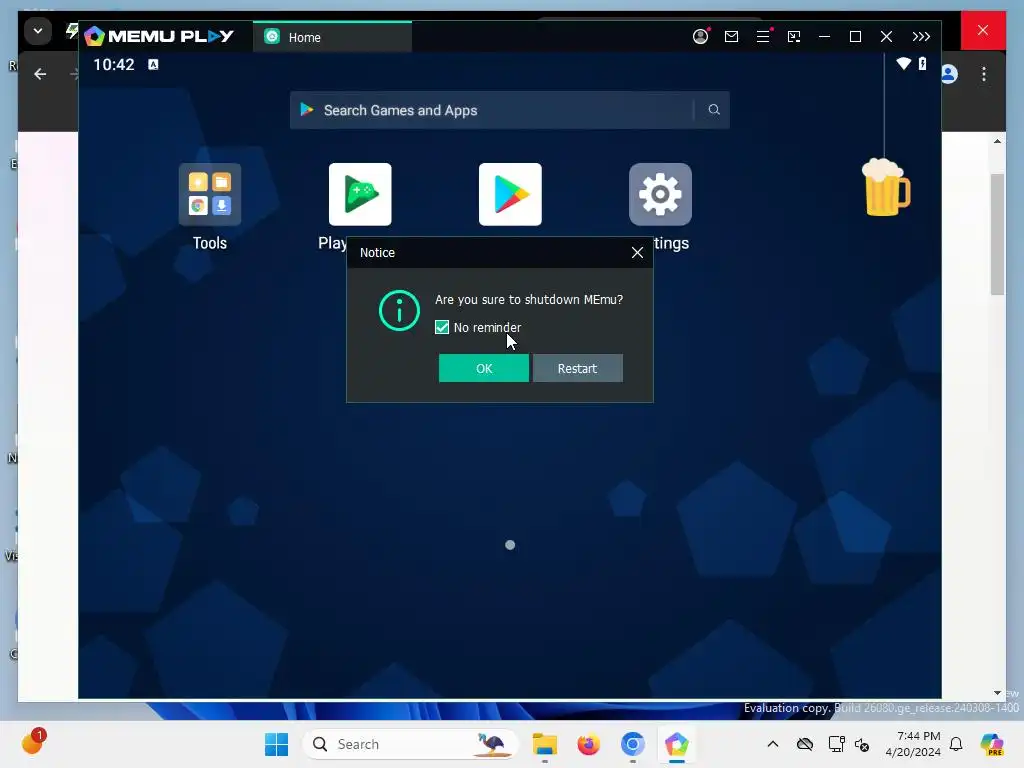This screenshot has height=768, width=1024.
Task: Click the Google Play triangle in search bar
Action: [306, 110]
